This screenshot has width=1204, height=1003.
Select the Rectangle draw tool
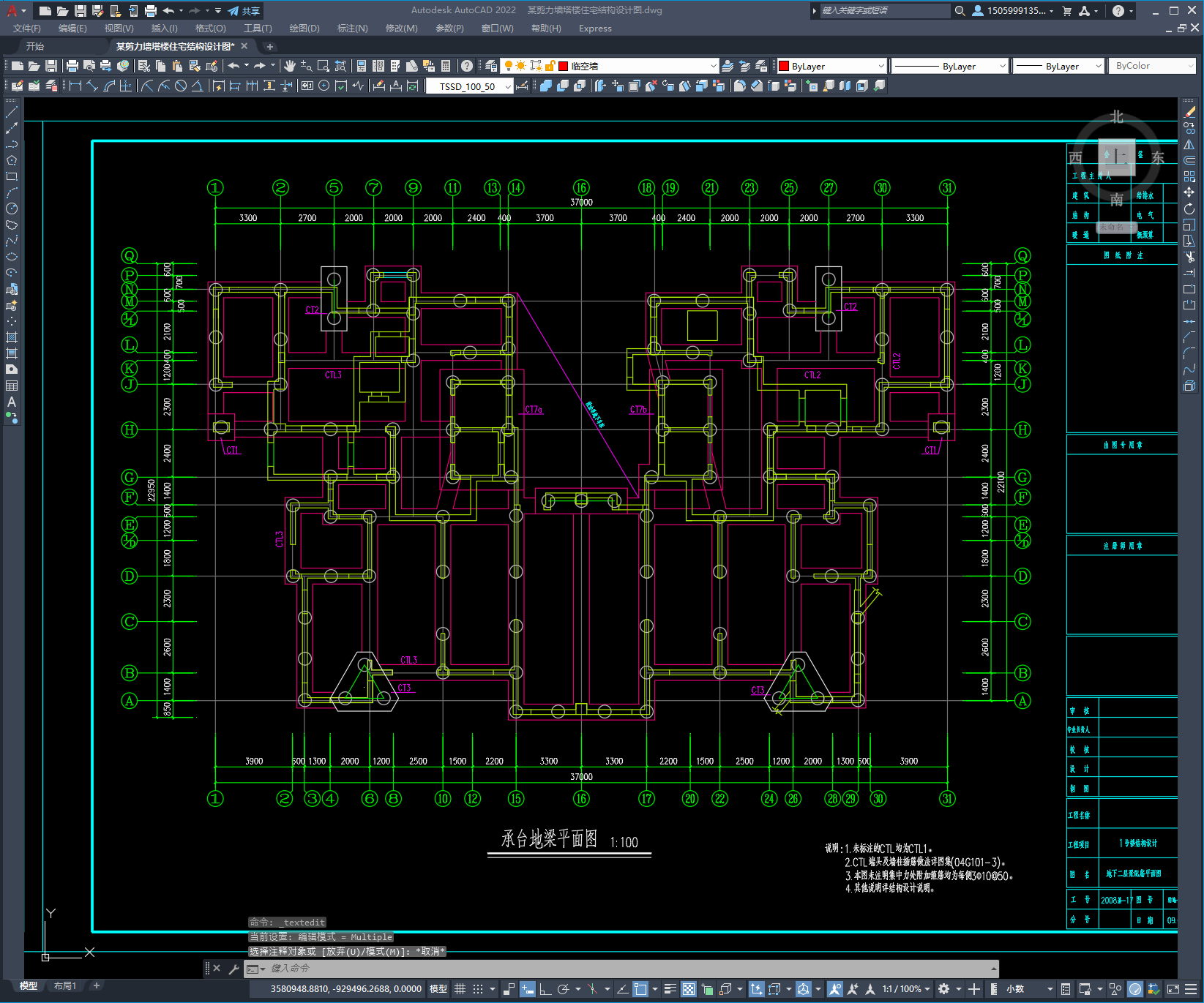12,176
